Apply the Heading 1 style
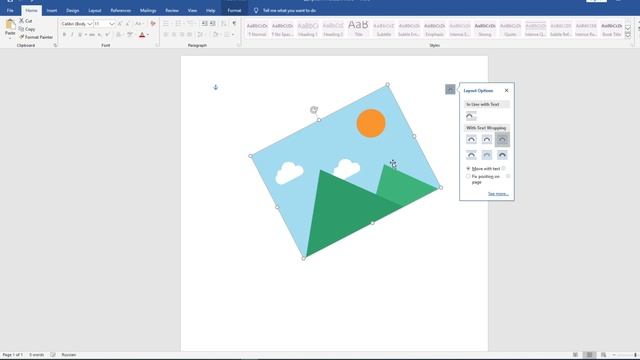This screenshot has width=640, height=360. (x=308, y=29)
